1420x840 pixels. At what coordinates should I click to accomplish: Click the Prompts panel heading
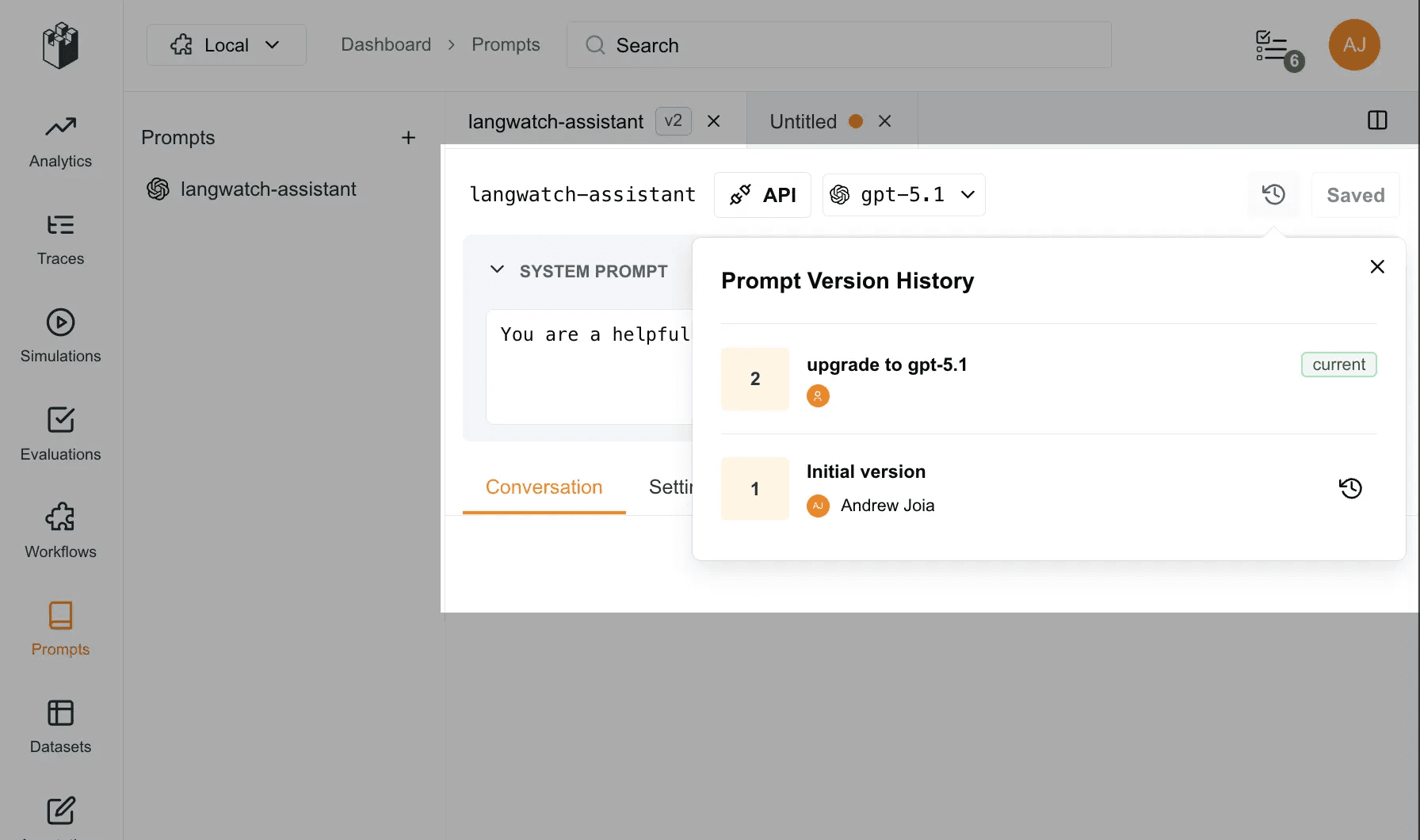click(x=178, y=138)
